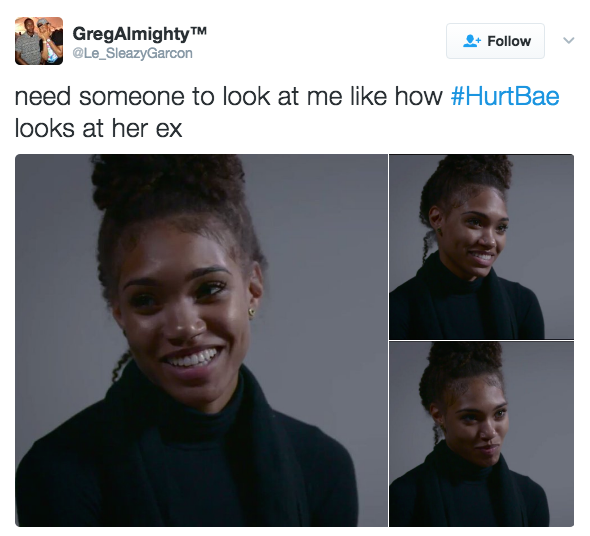Click the trademark symbol after GregAlmighty
The image size is (590, 536).
tap(199, 30)
